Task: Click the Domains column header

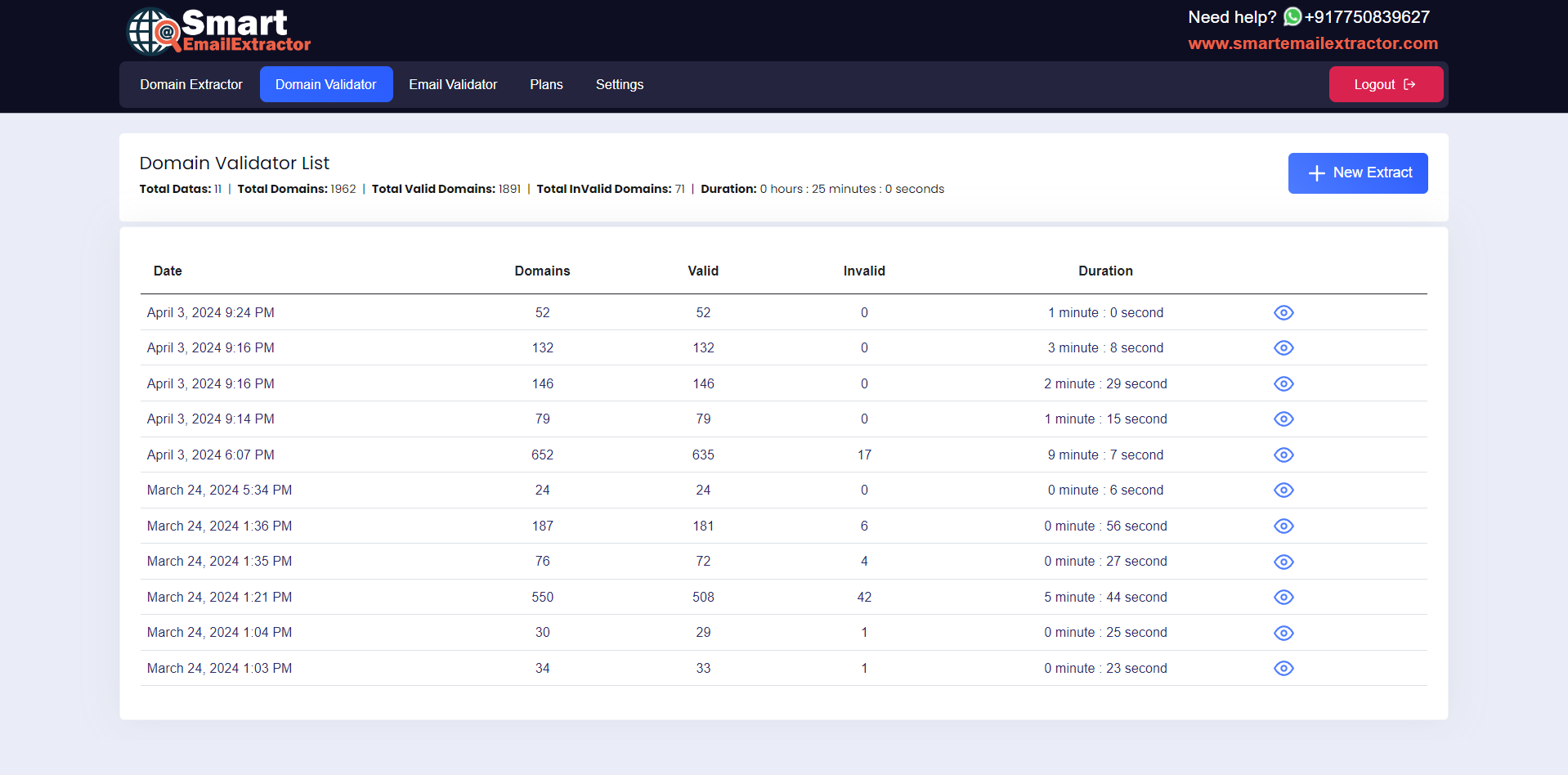Action: point(542,271)
